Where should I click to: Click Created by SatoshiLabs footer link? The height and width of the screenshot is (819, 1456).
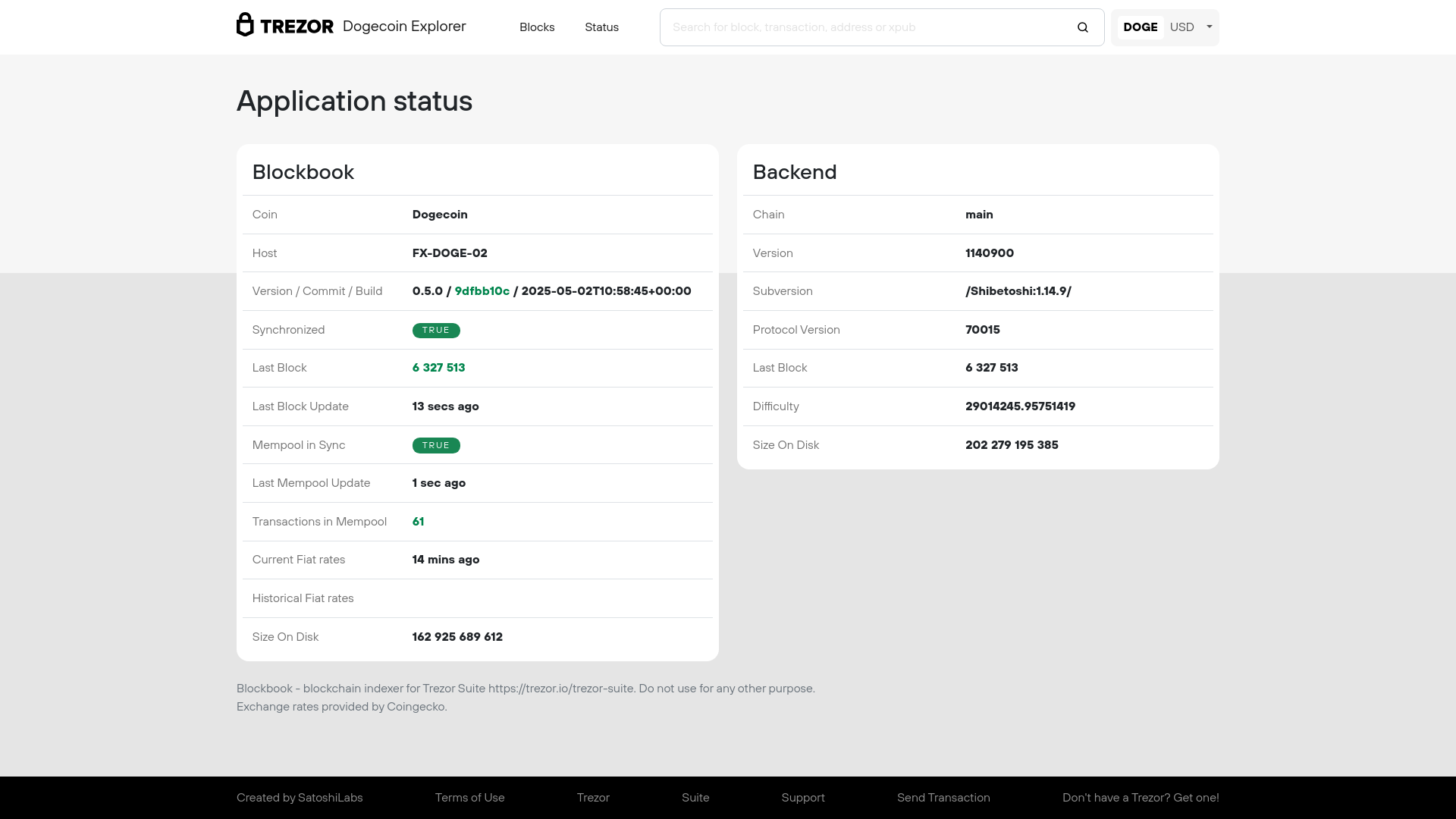click(300, 798)
